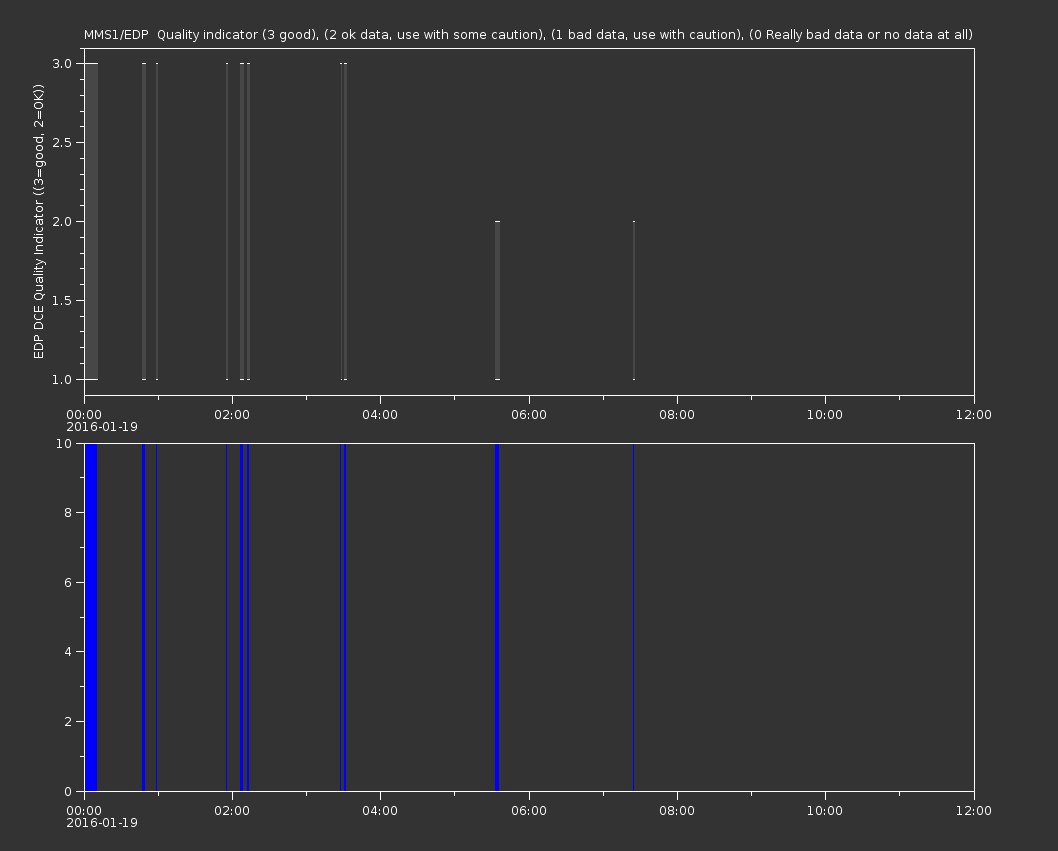Click the 2016-01-19 date under the blue-bar plot
The image size is (1058, 851).
click(x=102, y=823)
